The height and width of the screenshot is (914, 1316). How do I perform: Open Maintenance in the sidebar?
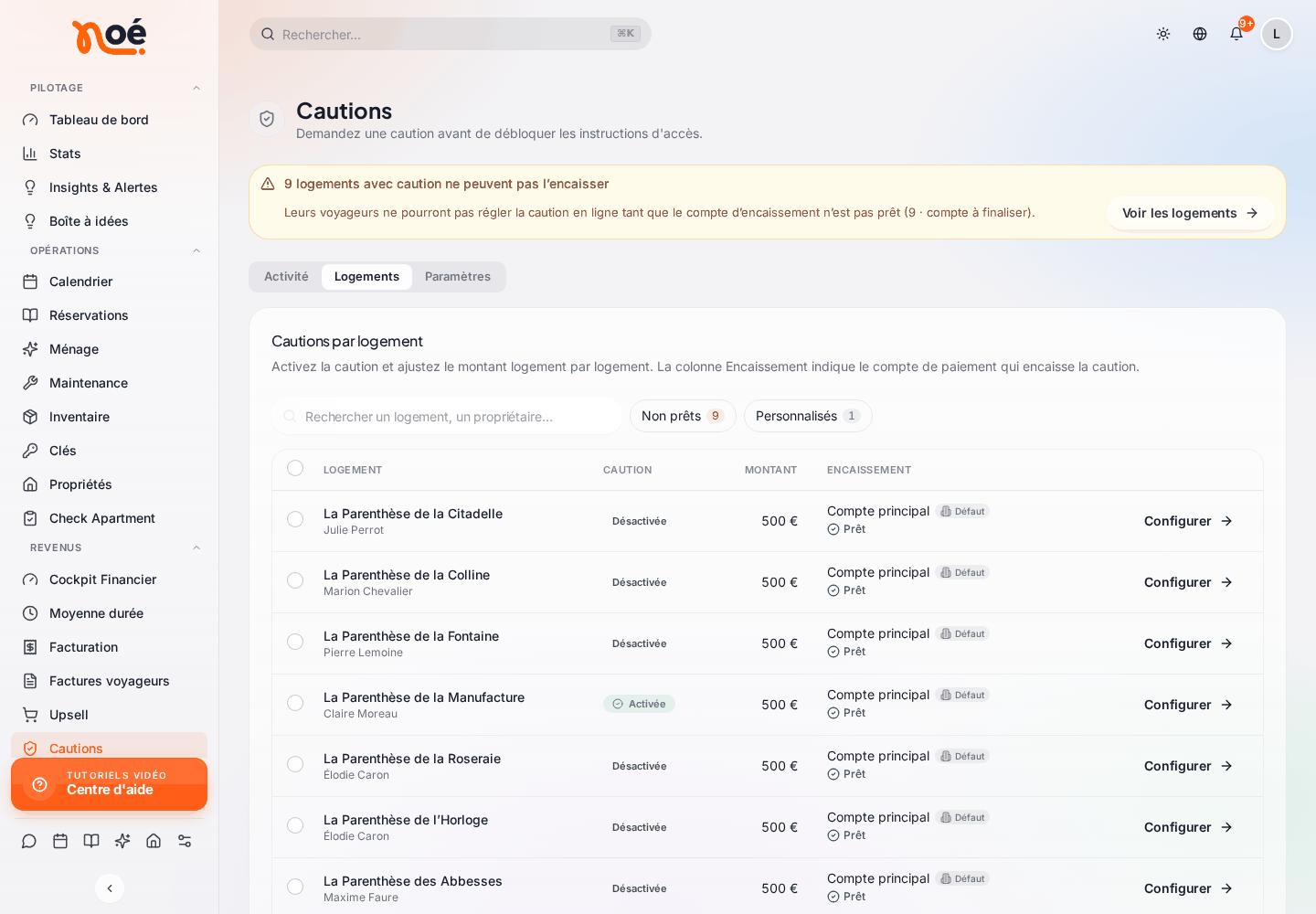[x=109, y=383]
